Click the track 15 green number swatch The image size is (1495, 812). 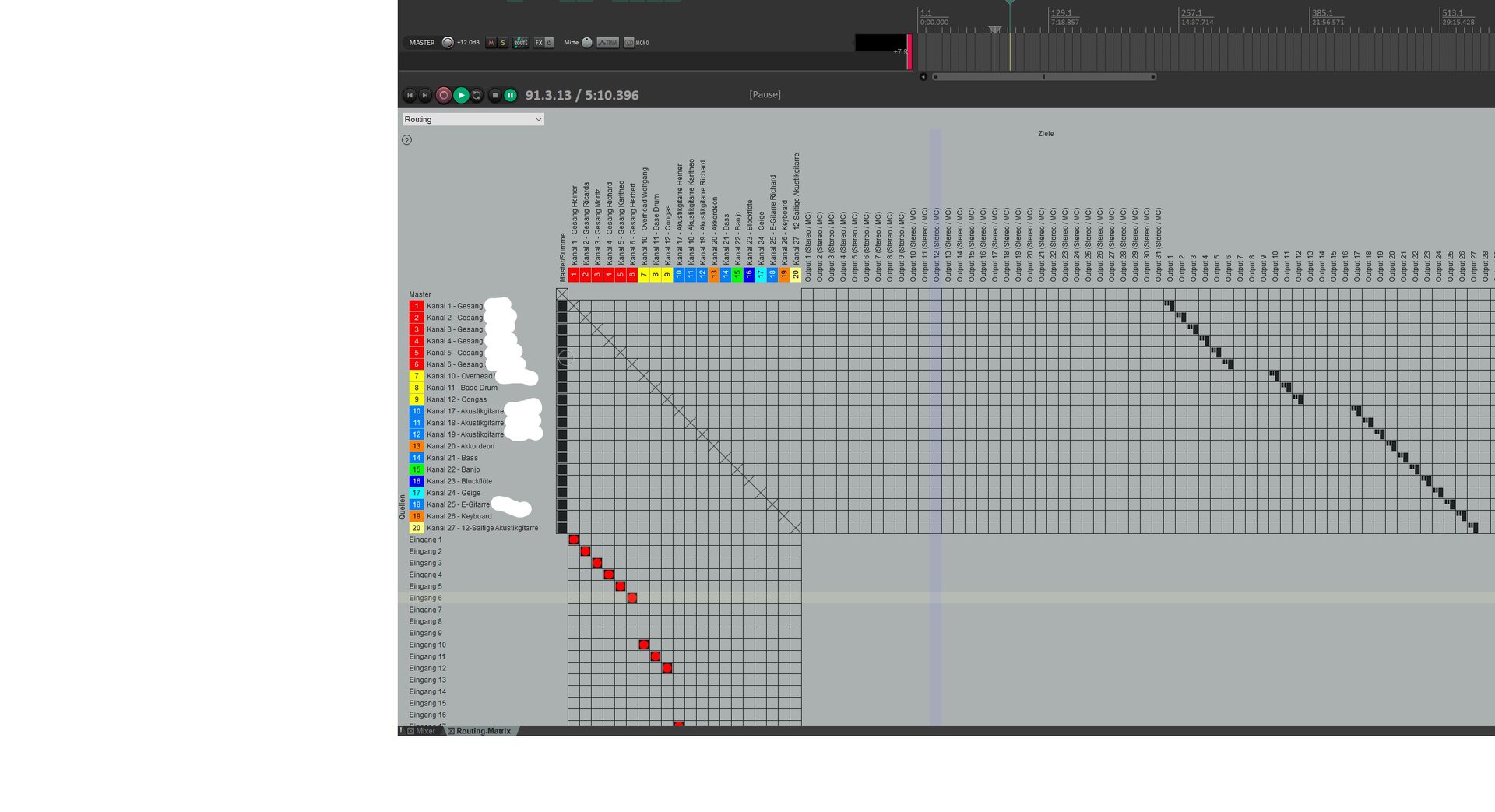point(417,469)
